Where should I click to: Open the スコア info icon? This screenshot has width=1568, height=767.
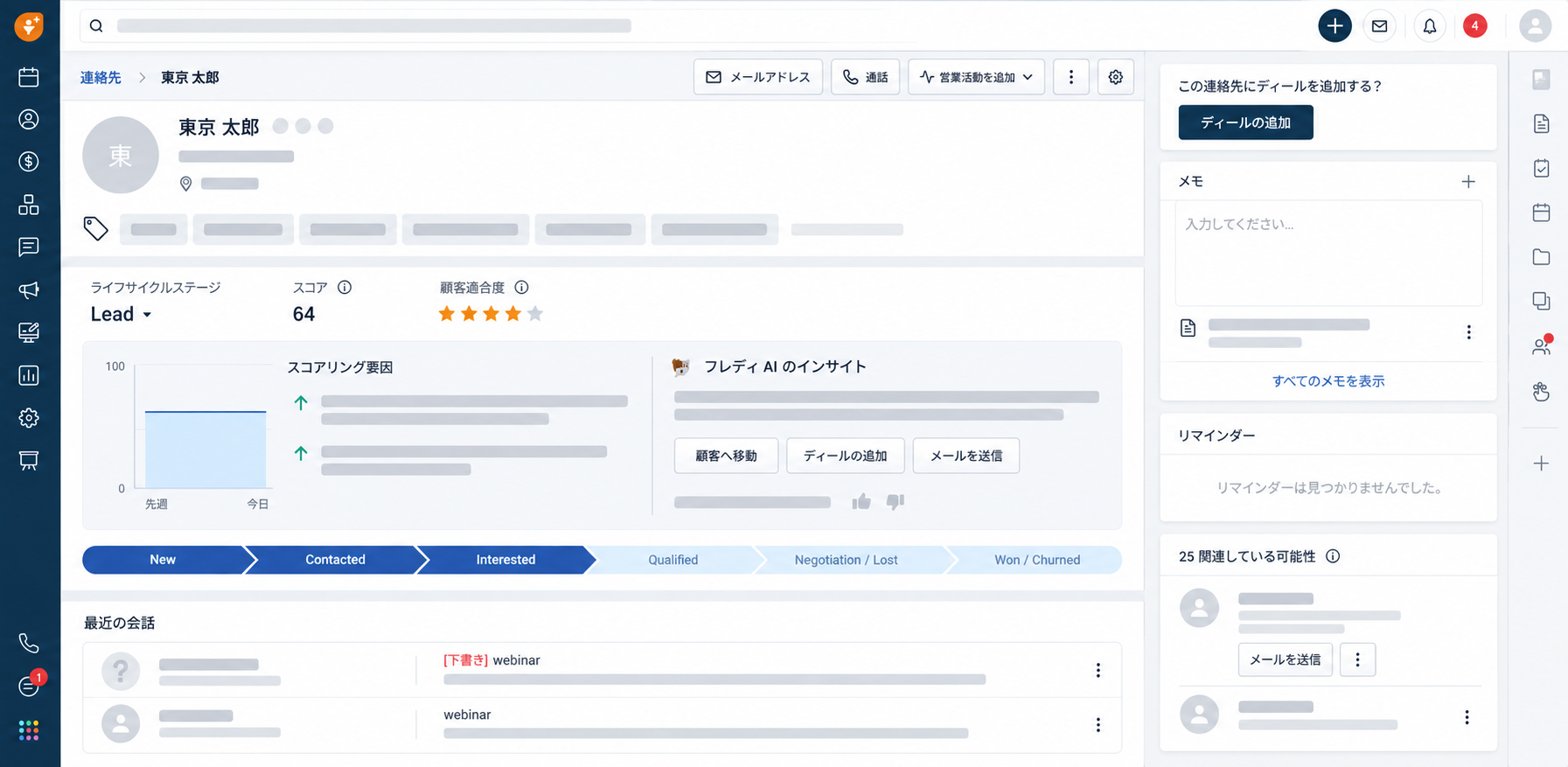(345, 288)
